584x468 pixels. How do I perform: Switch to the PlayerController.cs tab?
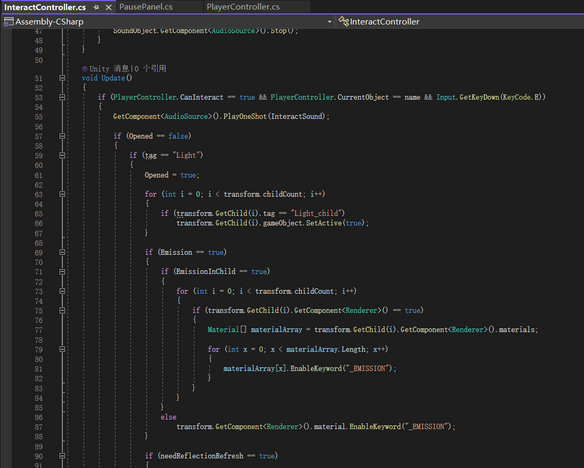(243, 7)
